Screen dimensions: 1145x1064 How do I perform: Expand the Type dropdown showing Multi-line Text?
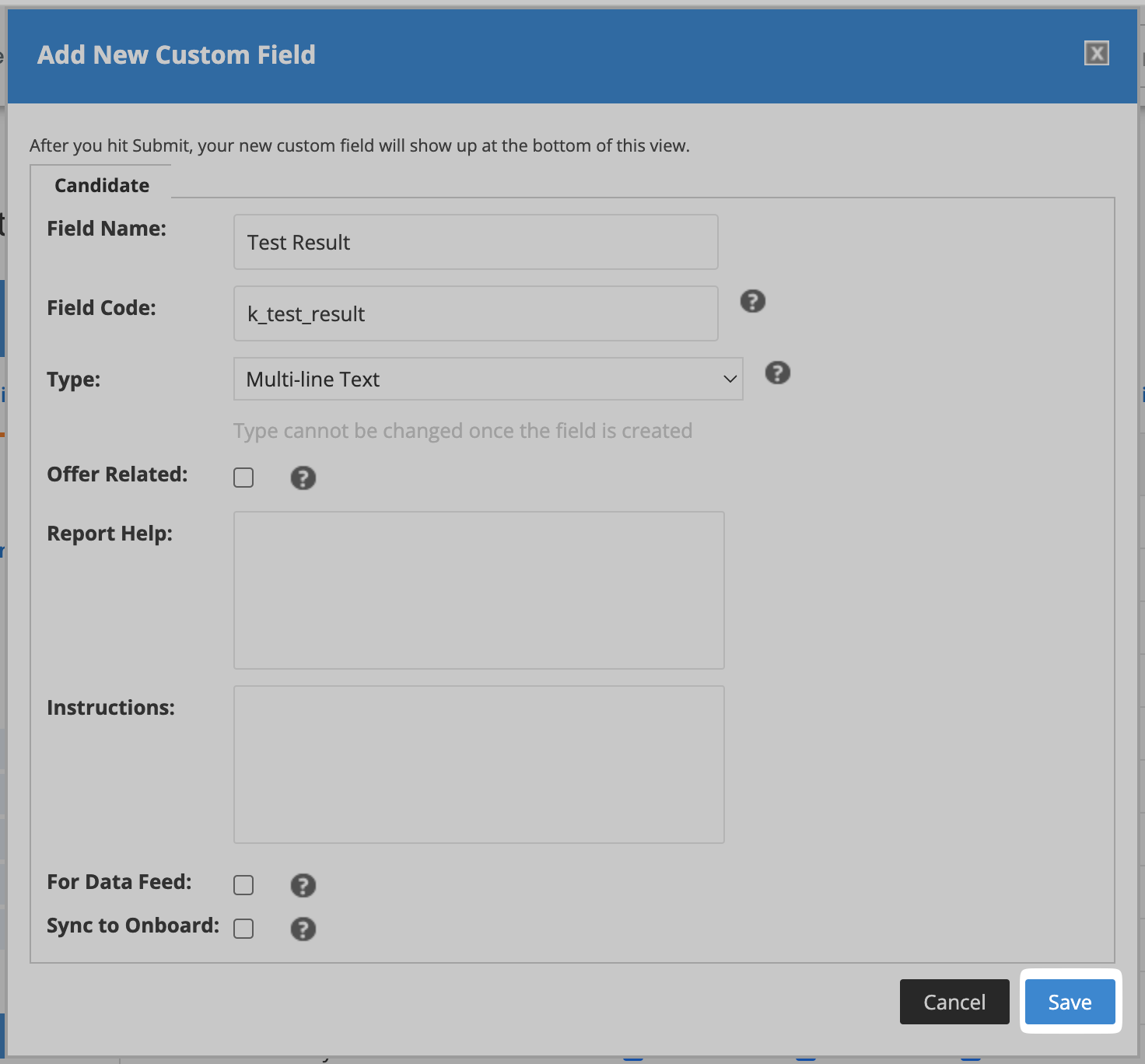pyautogui.click(x=488, y=379)
